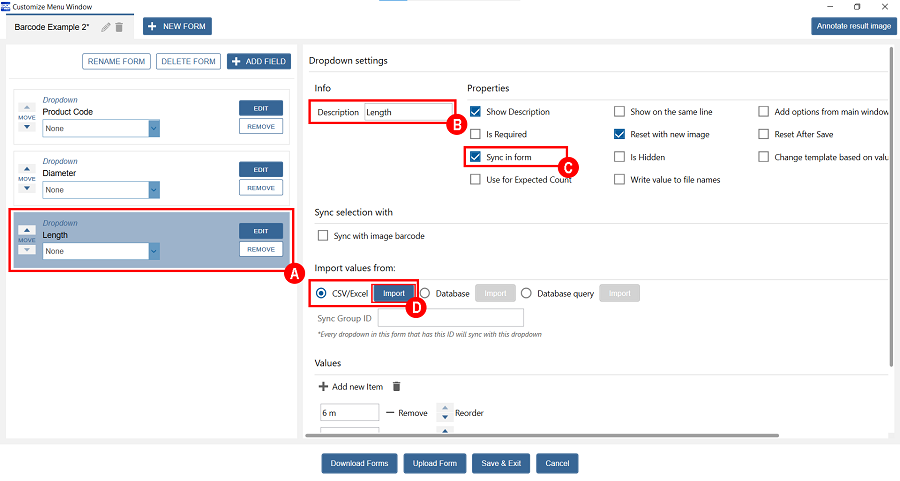The image size is (900, 481).
Task: Enable the Is Required checkbox
Action: (475, 134)
